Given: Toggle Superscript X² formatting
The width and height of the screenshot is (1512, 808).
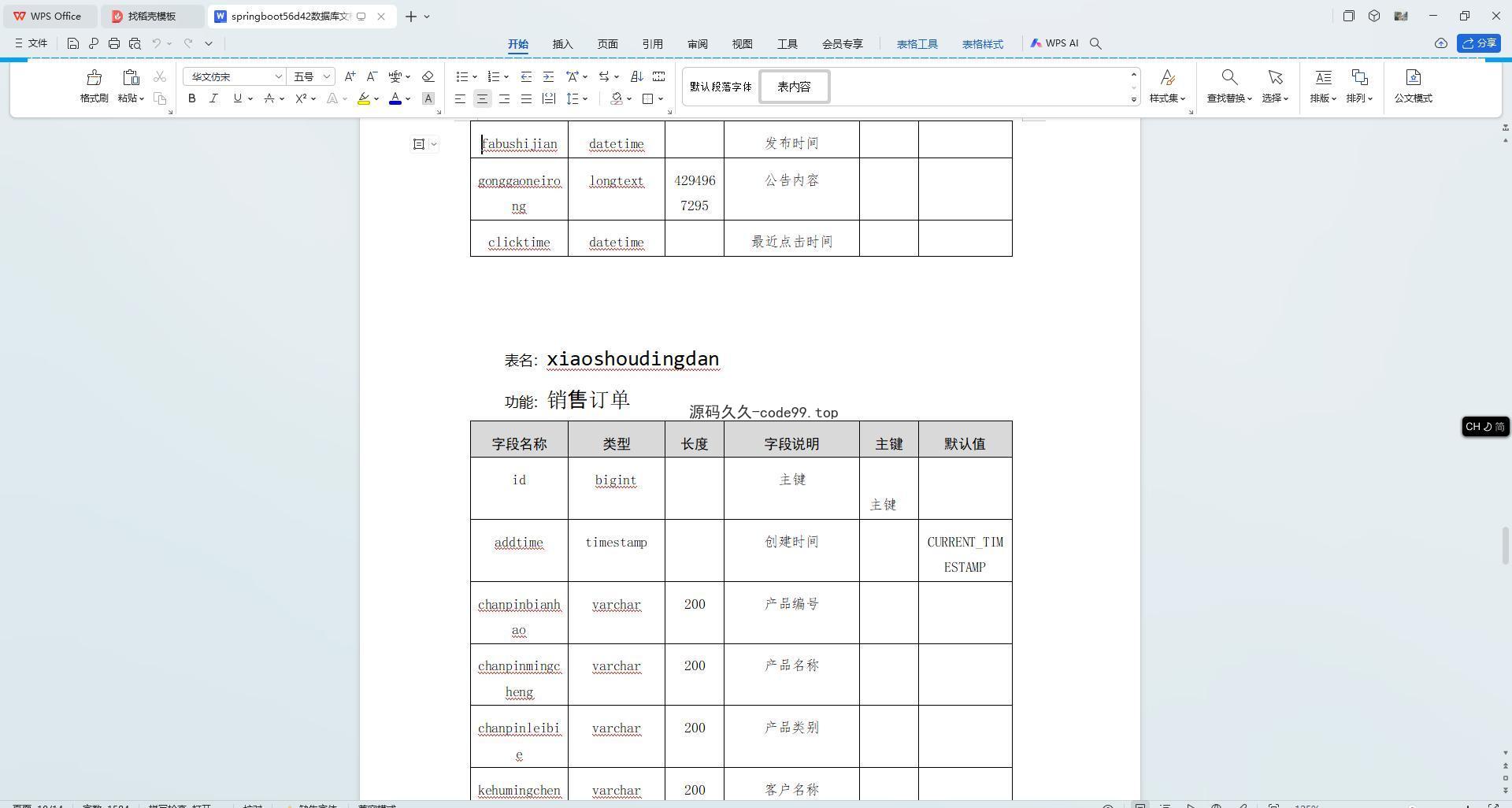Looking at the screenshot, I should click(x=301, y=98).
